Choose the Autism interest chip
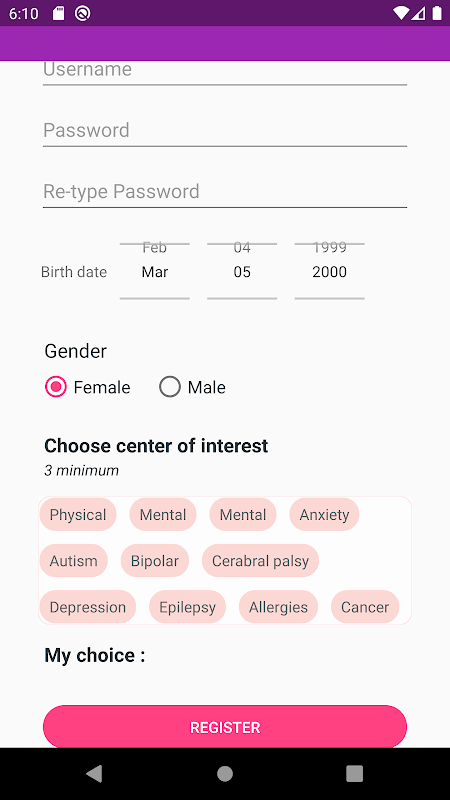The height and width of the screenshot is (800, 450). (x=73, y=561)
